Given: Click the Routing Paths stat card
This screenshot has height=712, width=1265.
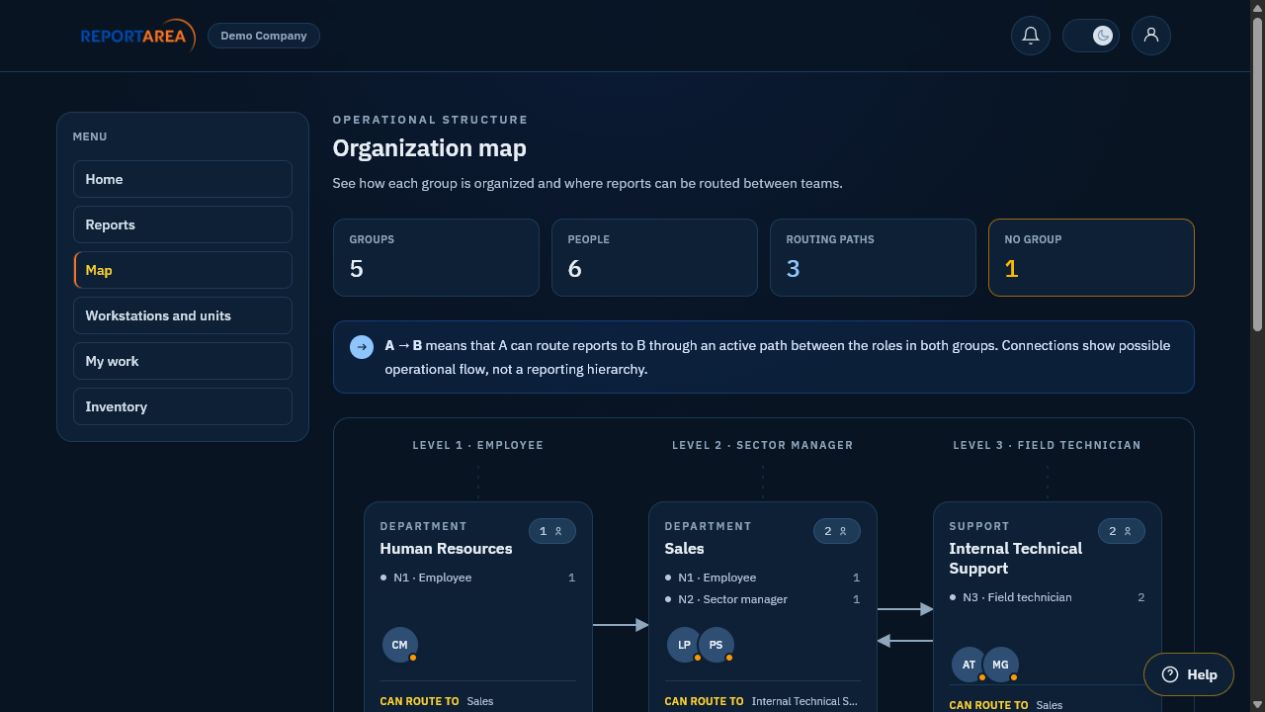Looking at the screenshot, I should (x=873, y=258).
